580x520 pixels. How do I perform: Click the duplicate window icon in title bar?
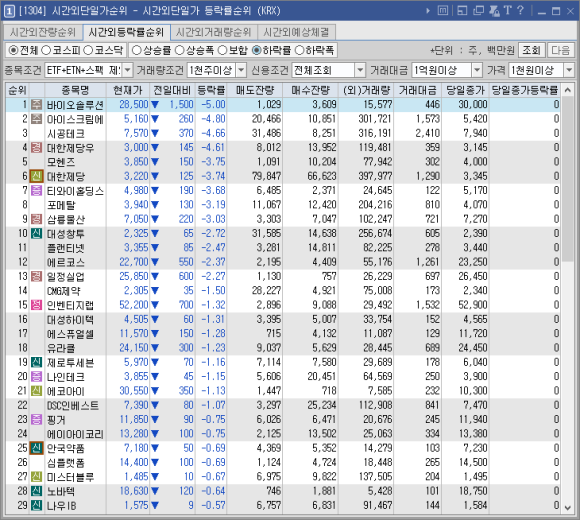[x=478, y=10]
